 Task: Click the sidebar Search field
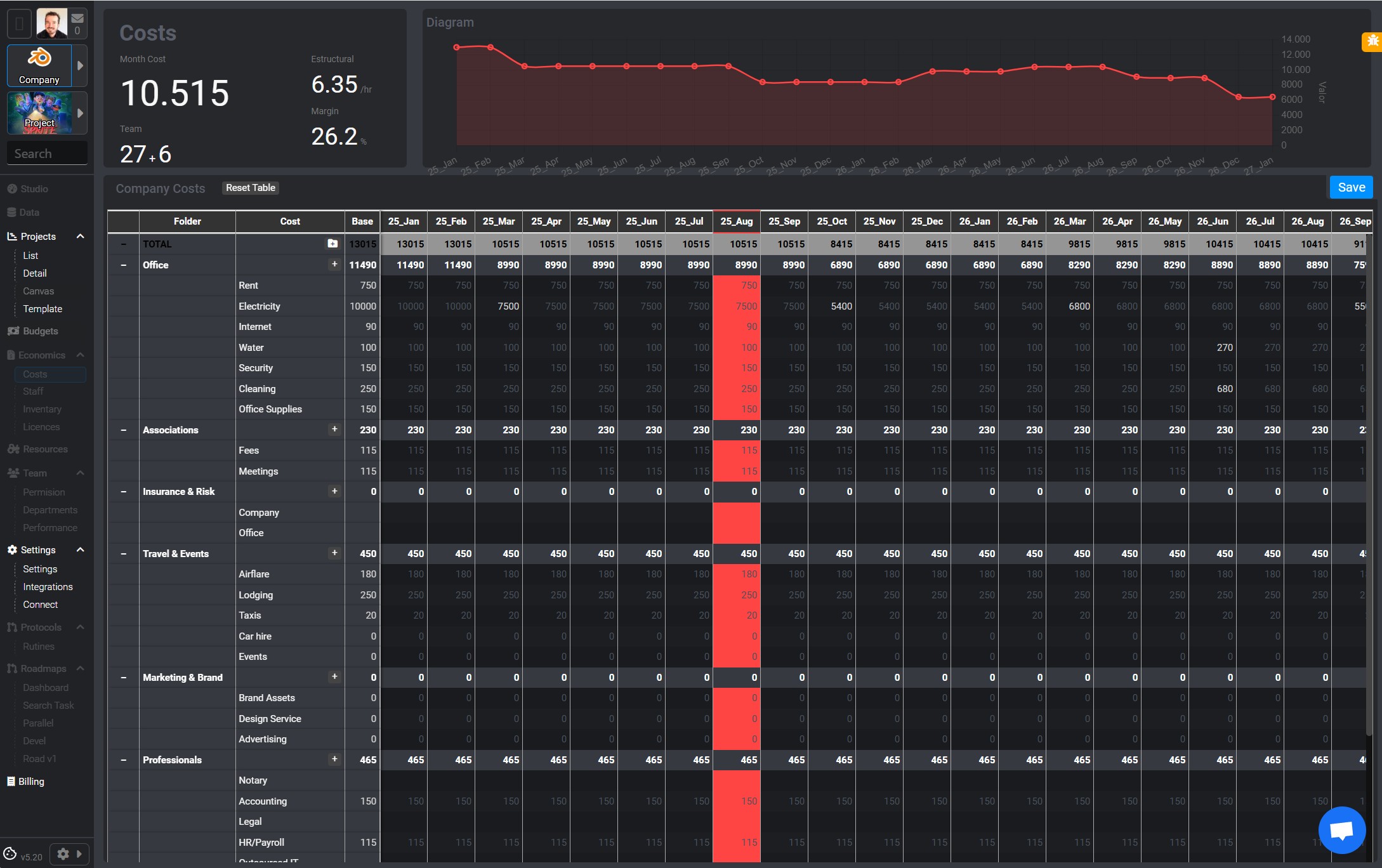pos(47,154)
